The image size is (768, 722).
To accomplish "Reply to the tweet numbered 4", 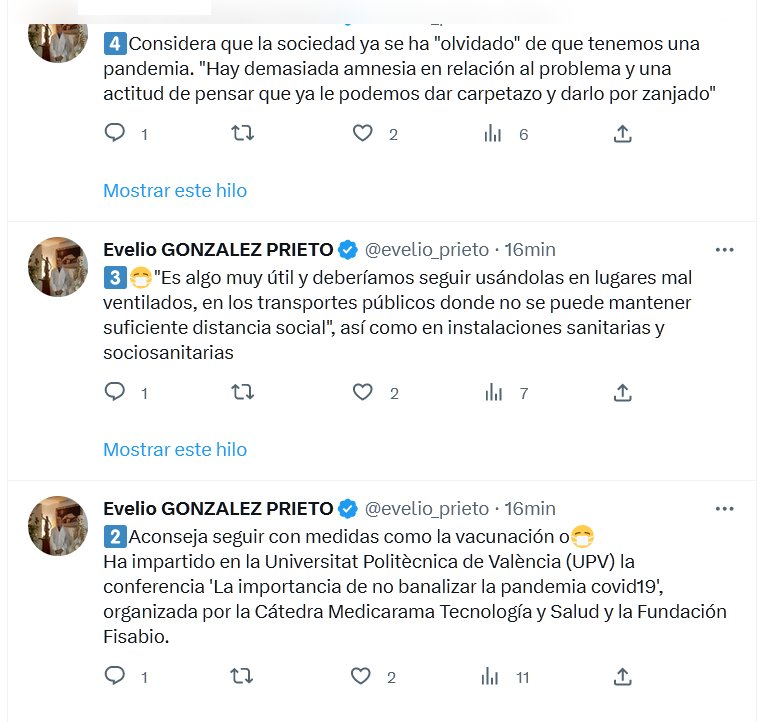I will 116,133.
